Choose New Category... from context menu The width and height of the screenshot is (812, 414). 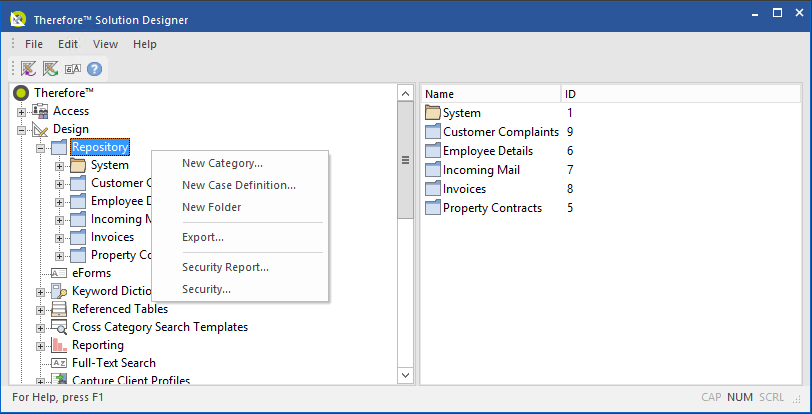pyautogui.click(x=240, y=163)
